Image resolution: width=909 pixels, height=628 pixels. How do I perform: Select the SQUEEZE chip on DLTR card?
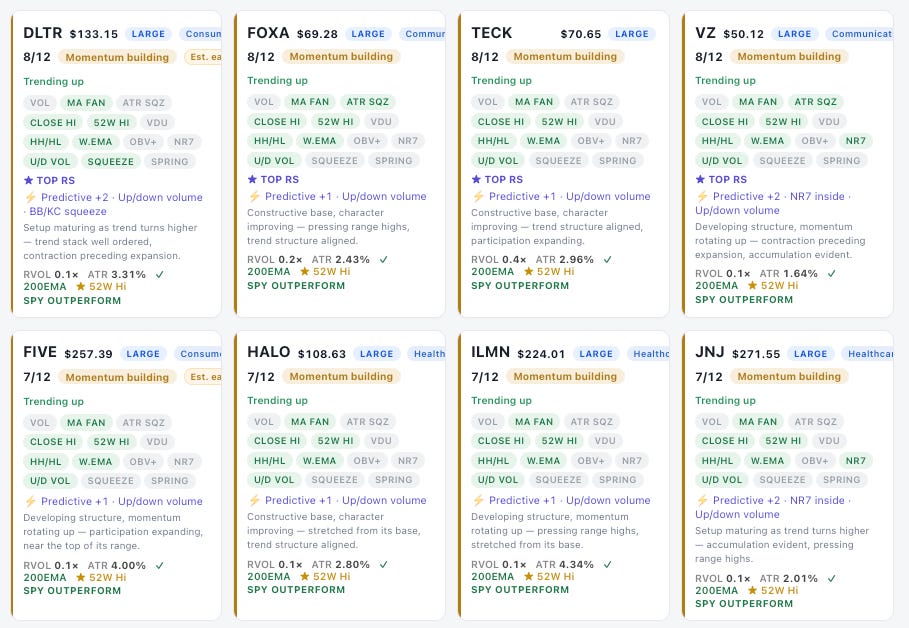coord(110,161)
